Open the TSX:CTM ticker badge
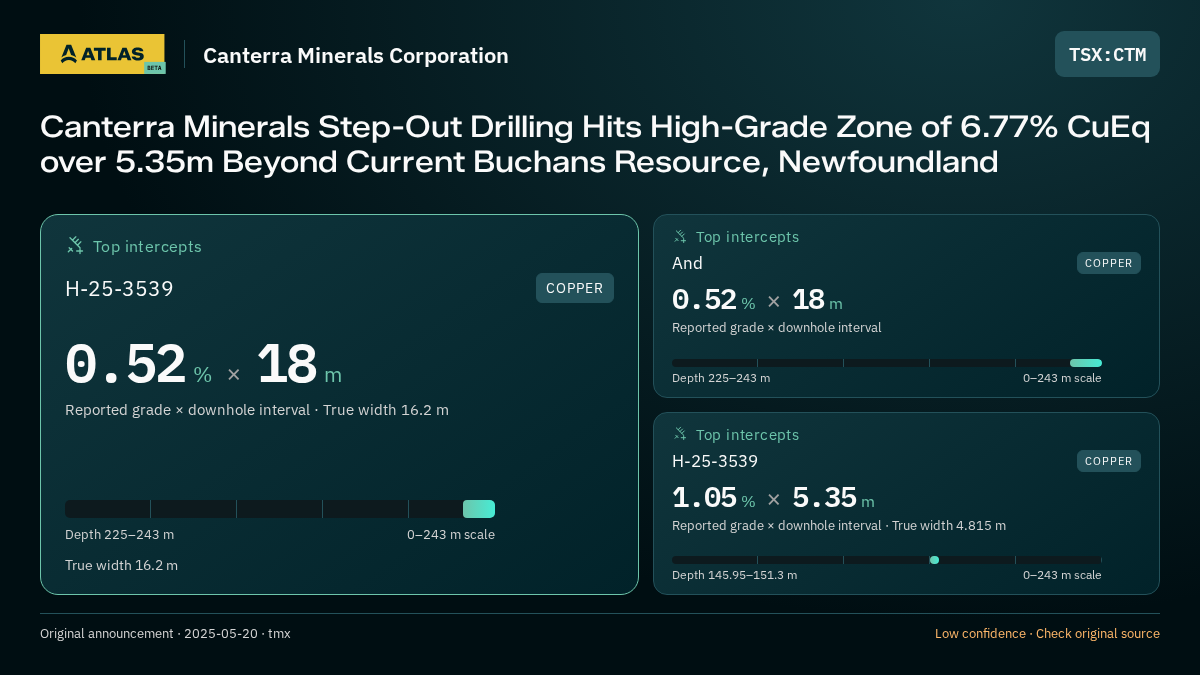 (x=1107, y=54)
